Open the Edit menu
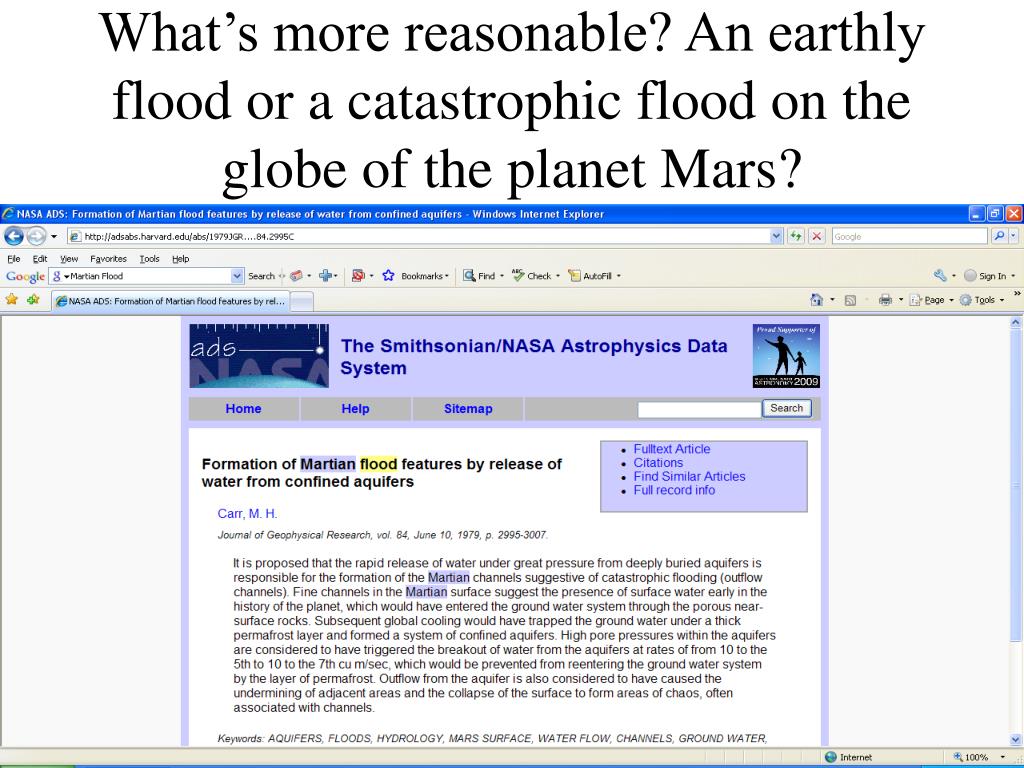The height and width of the screenshot is (768, 1024). (x=40, y=259)
